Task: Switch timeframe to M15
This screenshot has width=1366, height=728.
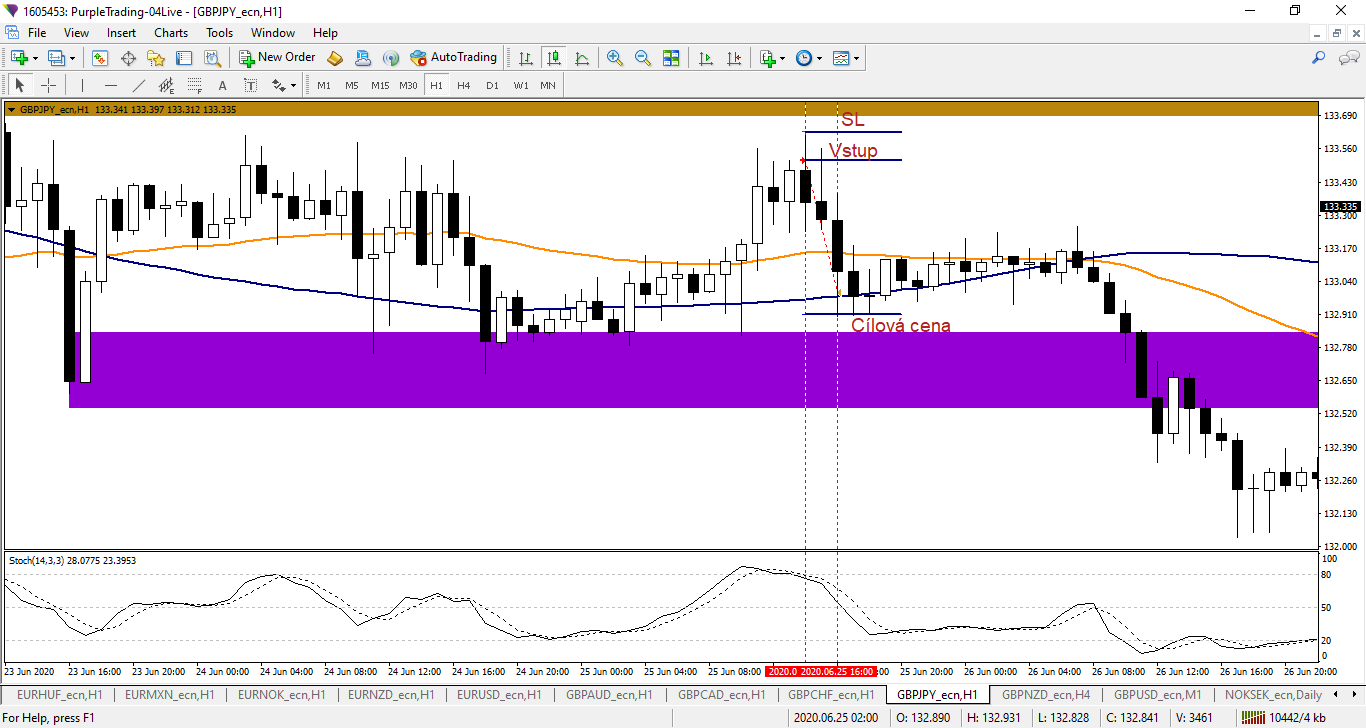Action: point(380,86)
